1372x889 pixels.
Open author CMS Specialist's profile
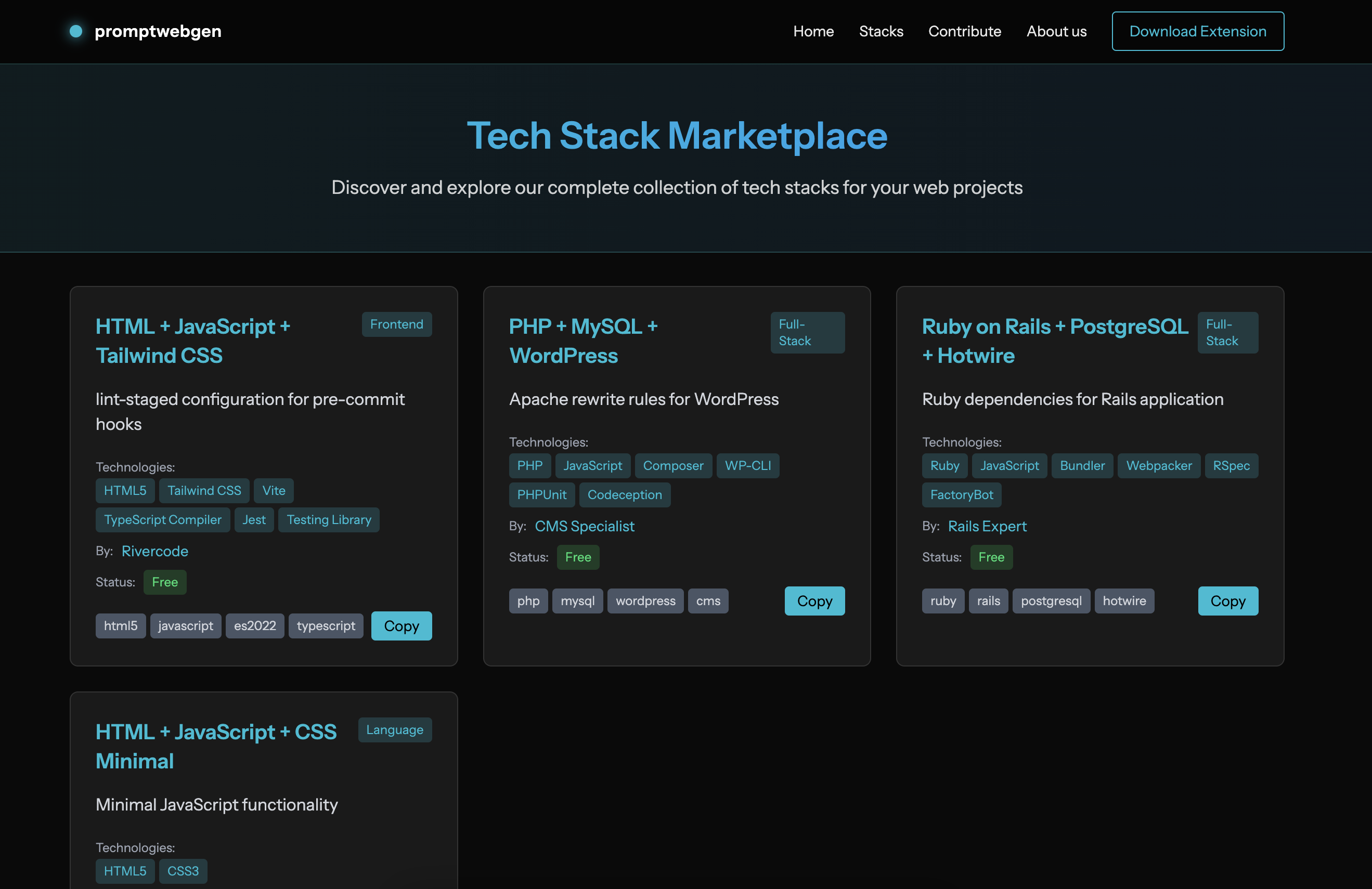click(584, 526)
